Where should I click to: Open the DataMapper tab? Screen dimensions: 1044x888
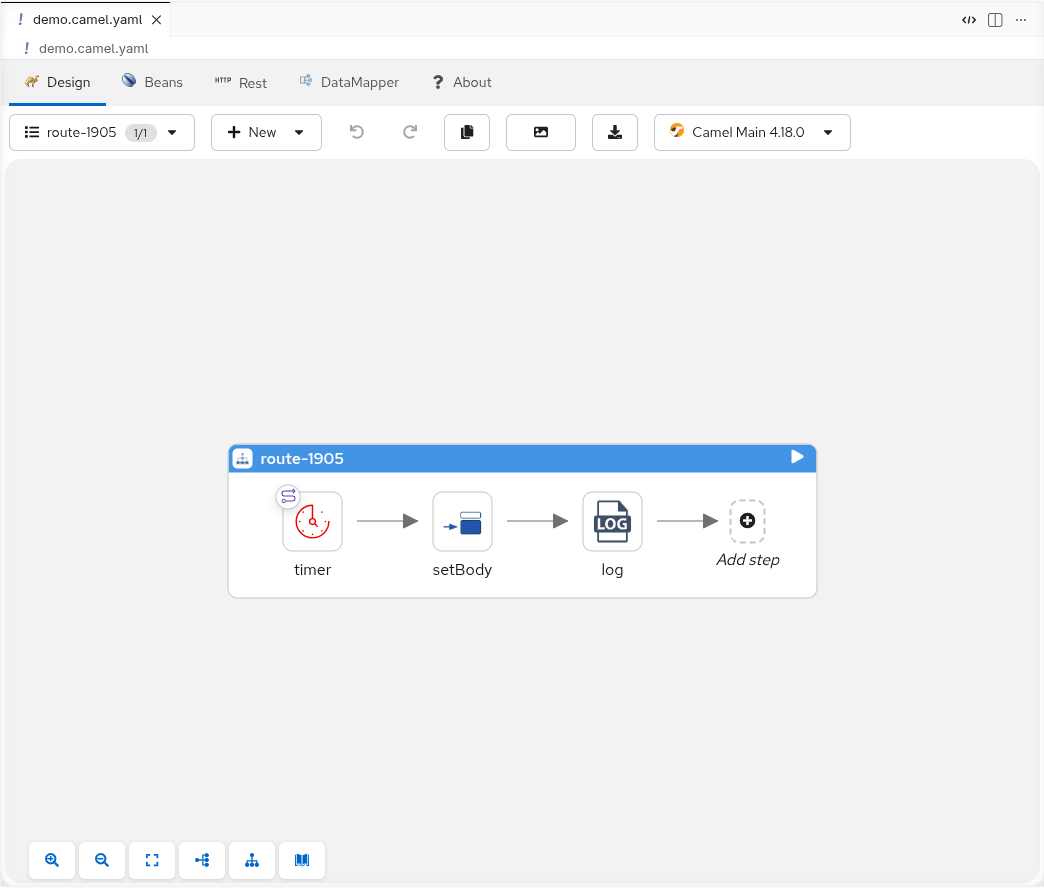coord(349,82)
